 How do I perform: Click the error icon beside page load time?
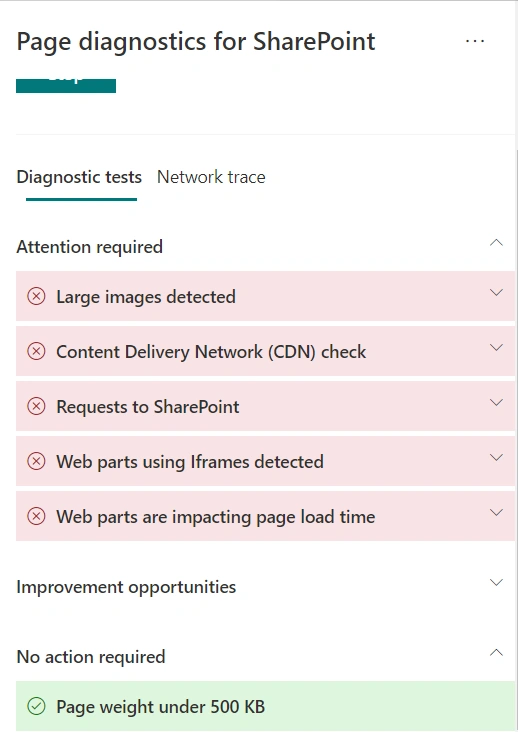36,516
